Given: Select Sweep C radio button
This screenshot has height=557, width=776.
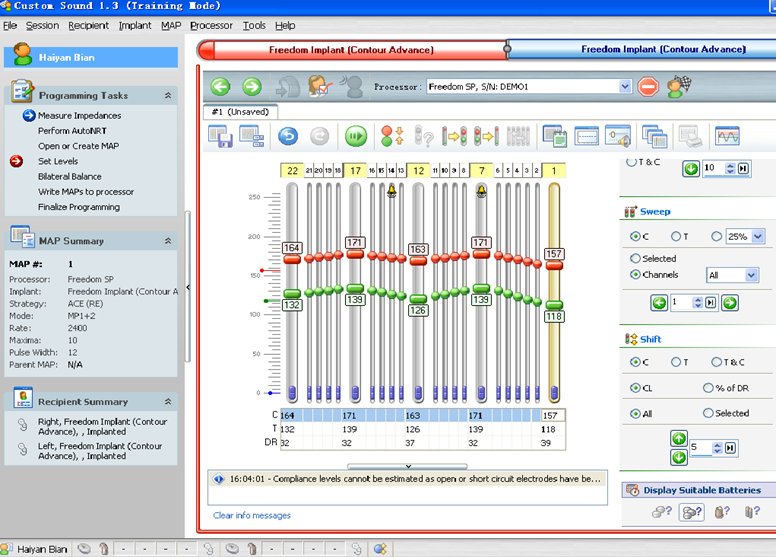Looking at the screenshot, I should 635,237.
